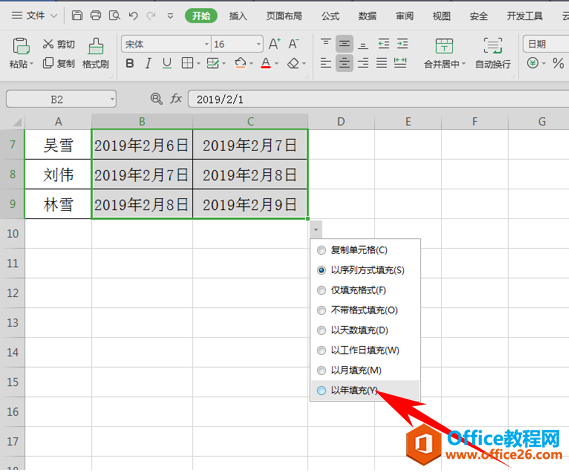
Task: Toggle italic formatting
Action: point(148,63)
